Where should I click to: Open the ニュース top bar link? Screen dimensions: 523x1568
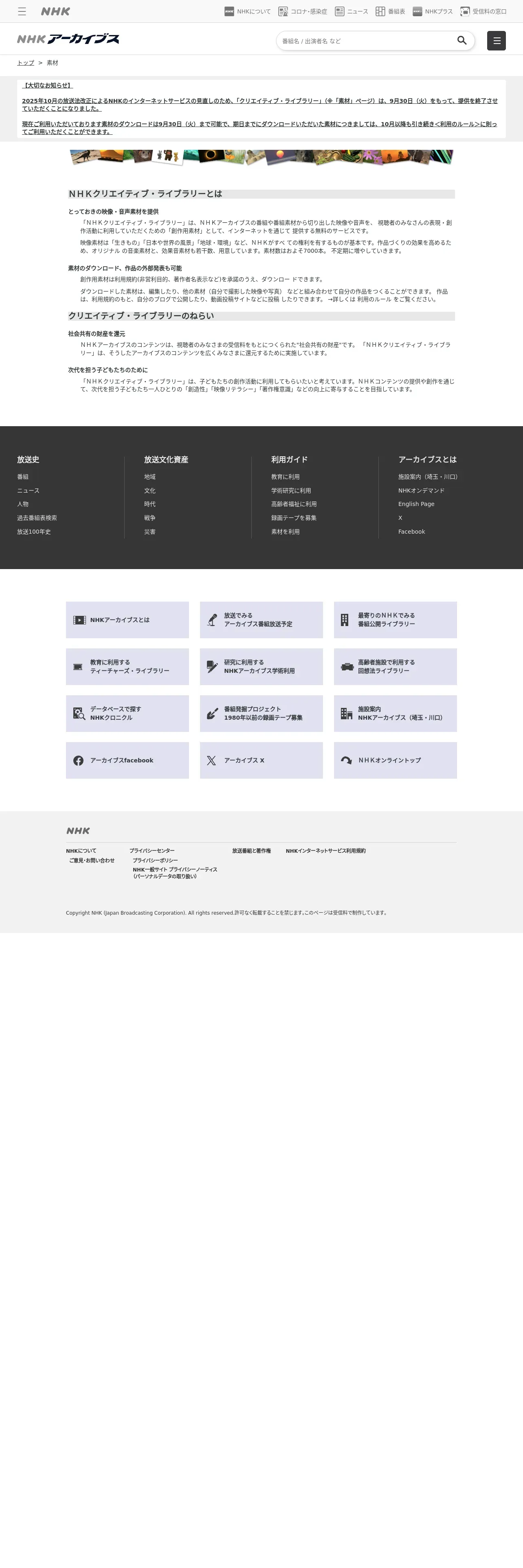click(351, 11)
